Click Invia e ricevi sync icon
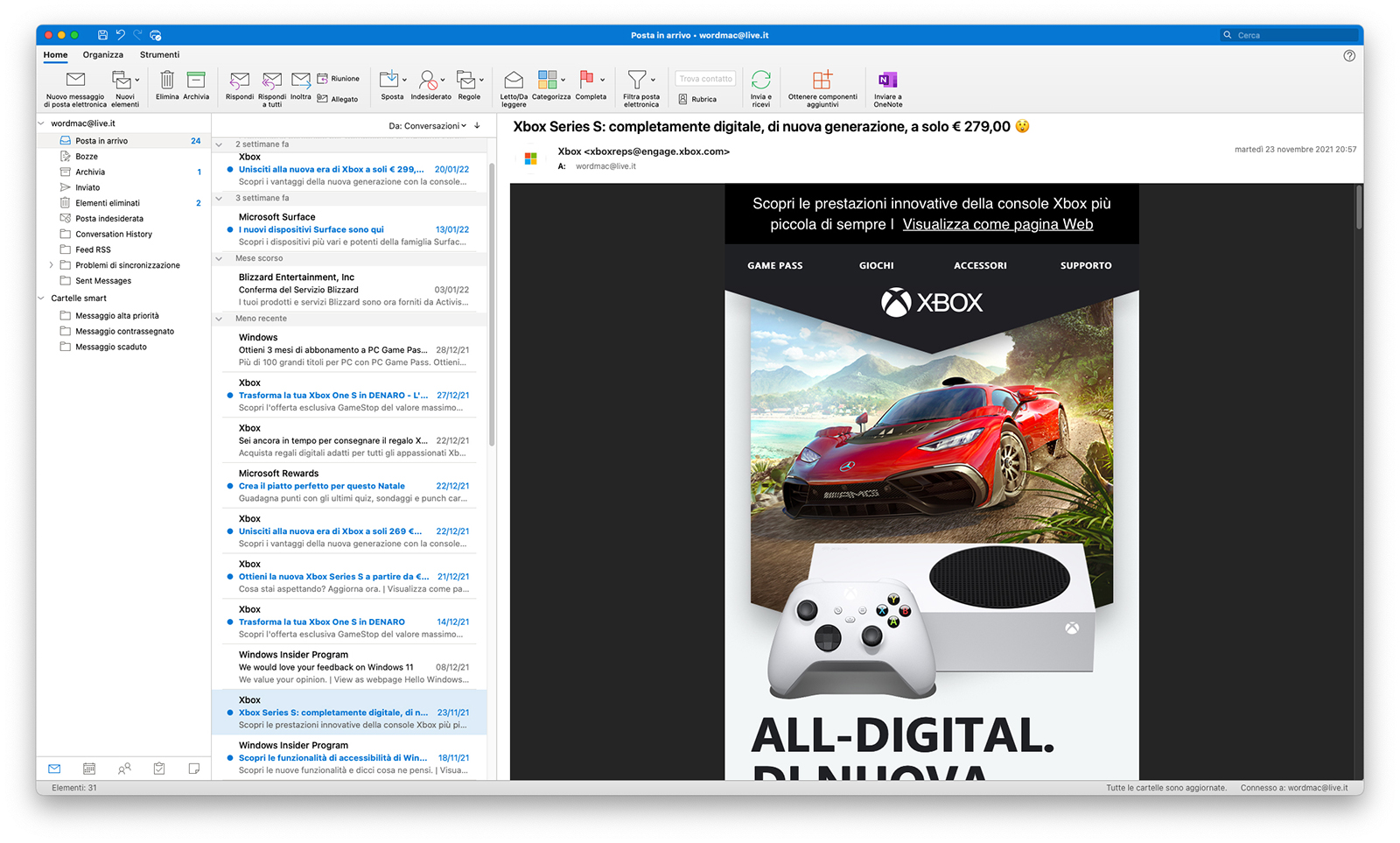The height and width of the screenshot is (843, 1400). [761, 81]
